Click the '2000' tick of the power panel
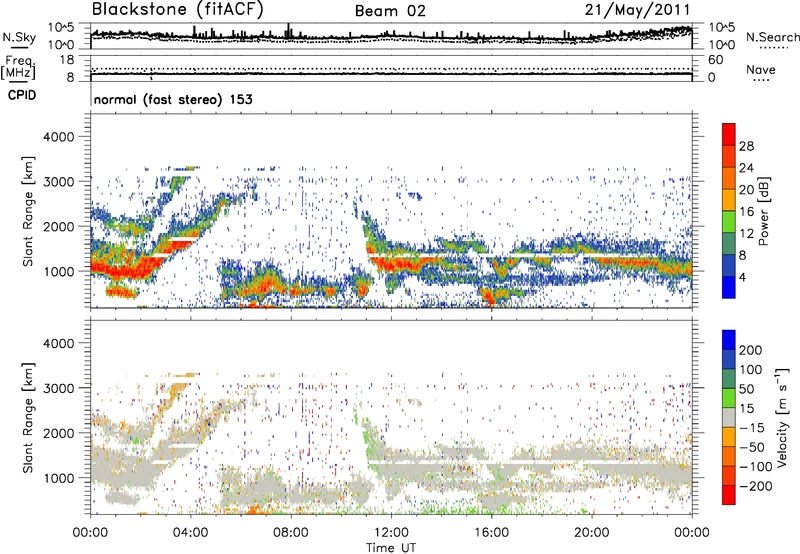Screen dimensions: 800x554 [58, 227]
